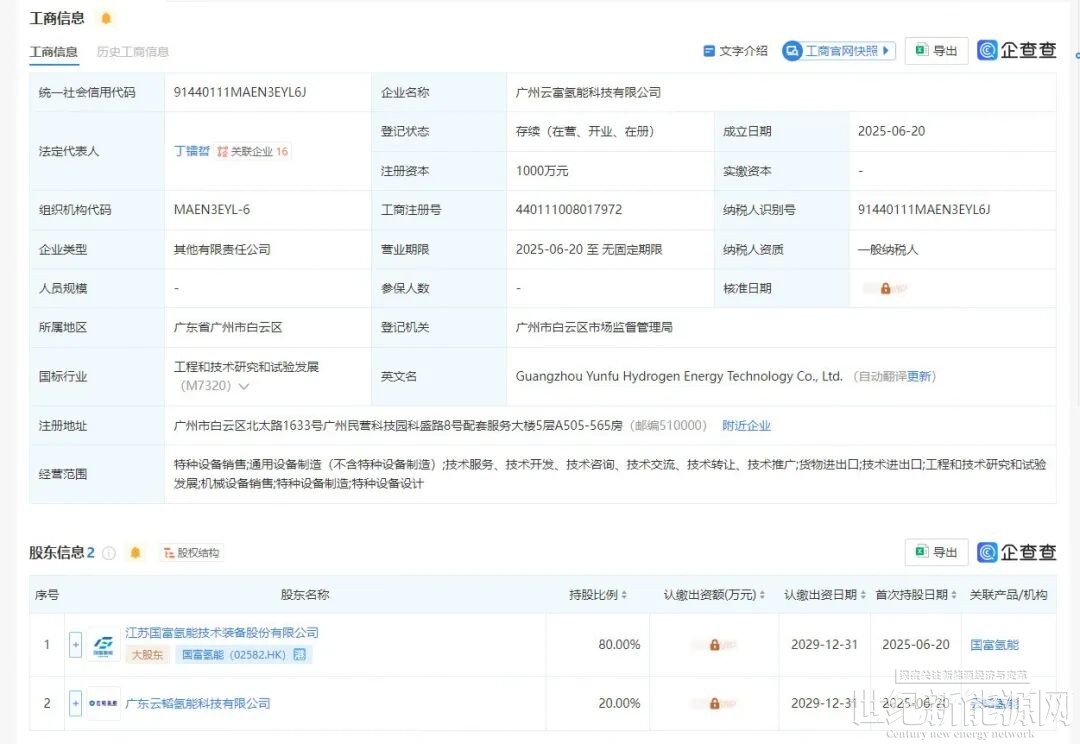Click 广东云韬氢能 company logo thumbnail
The height and width of the screenshot is (744, 1080).
click(103, 703)
